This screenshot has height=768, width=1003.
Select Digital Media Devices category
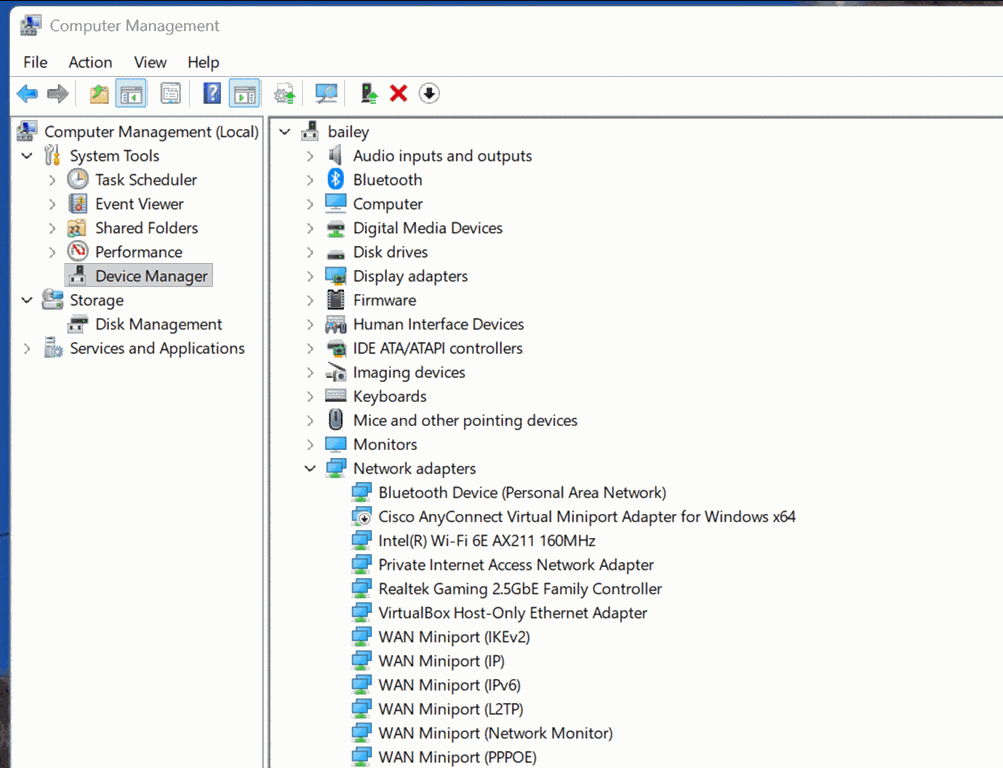point(428,228)
